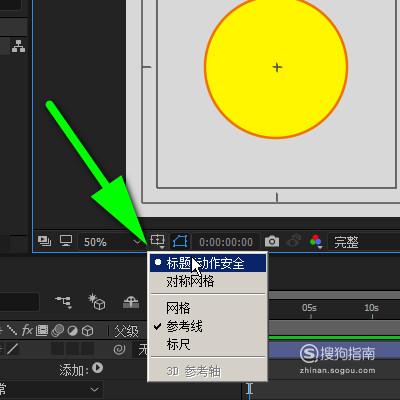Click the 10s mark on time ruler
Viewport: 400px width, 400px height.
click(371, 308)
